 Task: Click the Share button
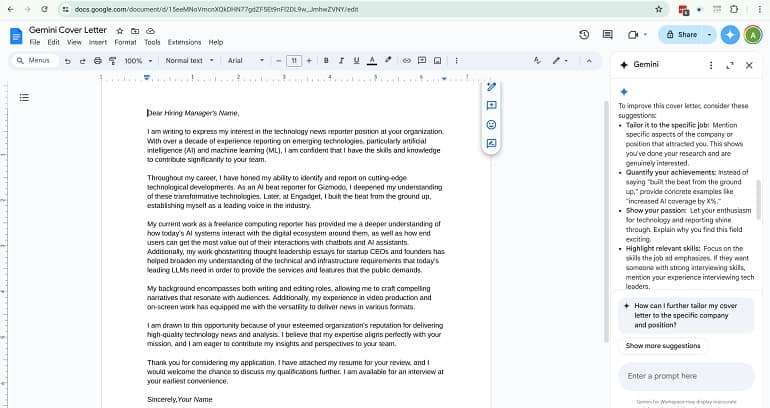(x=681, y=35)
